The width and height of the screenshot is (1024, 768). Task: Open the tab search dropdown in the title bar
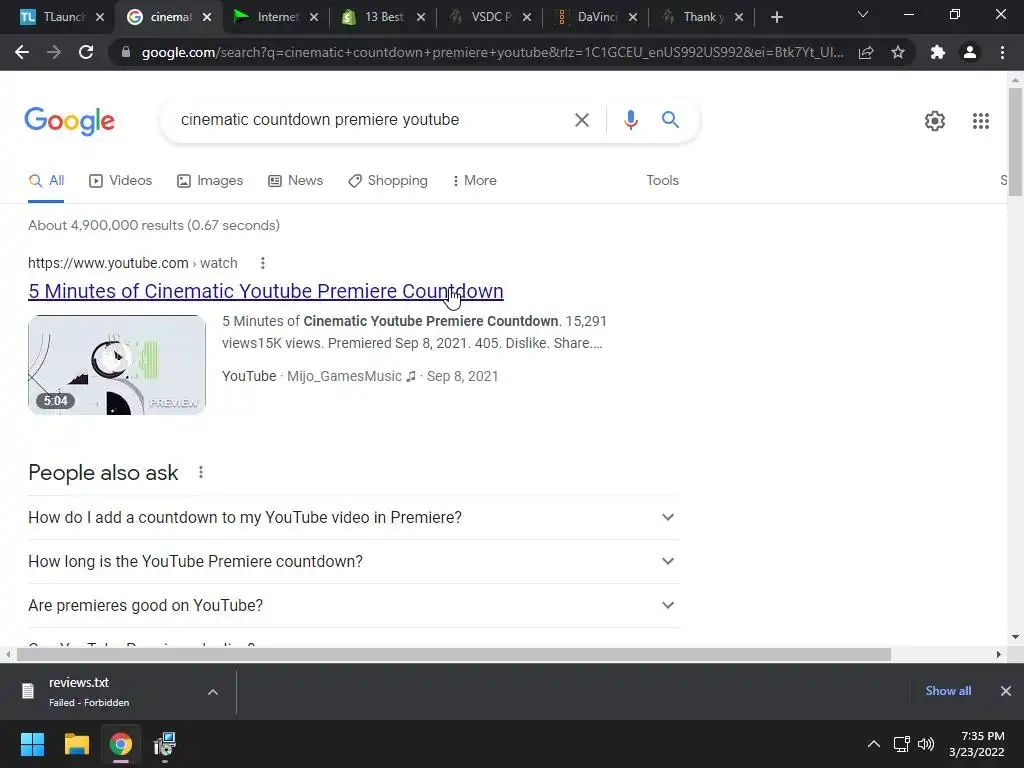pos(863,14)
